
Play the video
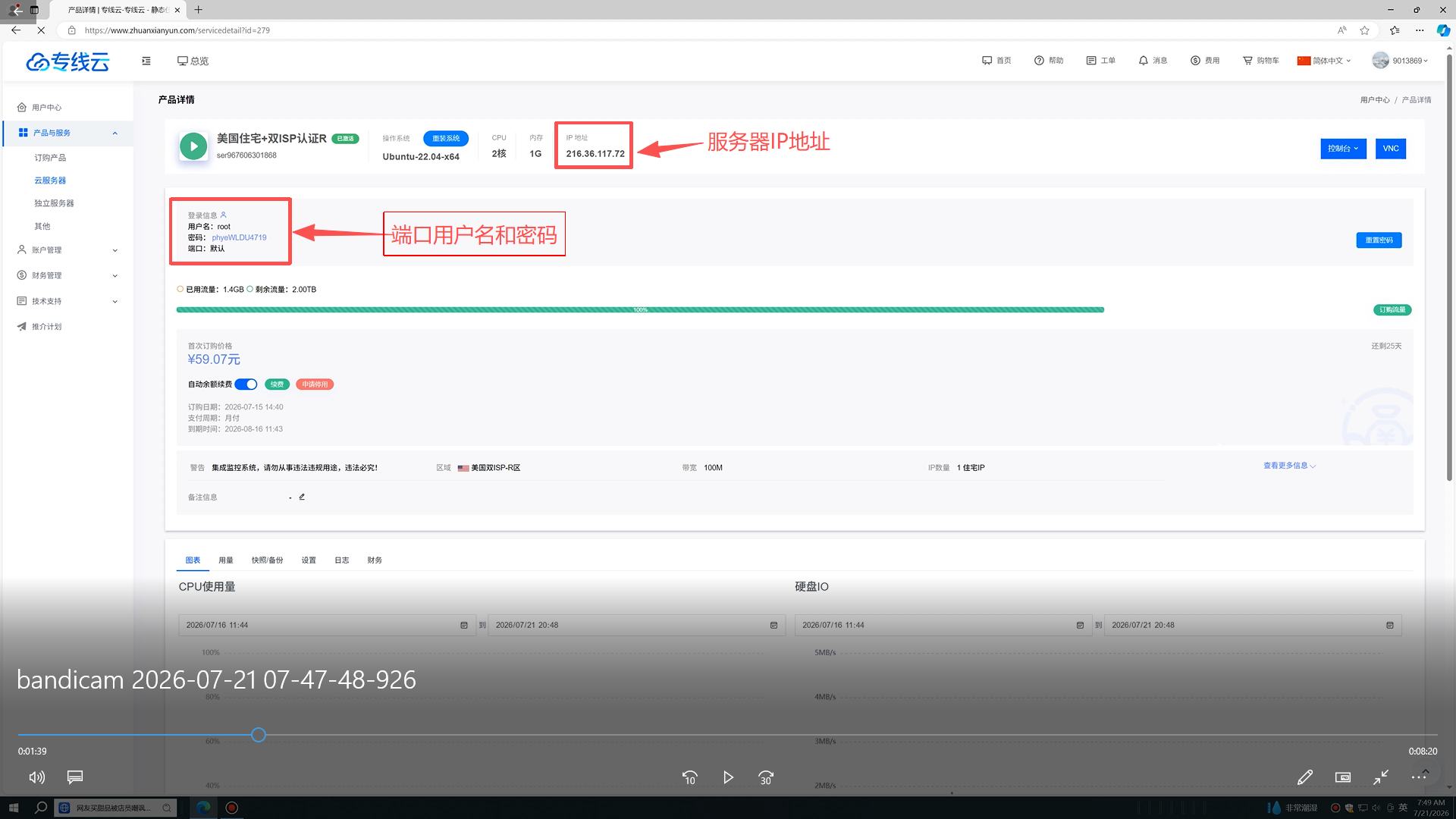pyautogui.click(x=728, y=778)
